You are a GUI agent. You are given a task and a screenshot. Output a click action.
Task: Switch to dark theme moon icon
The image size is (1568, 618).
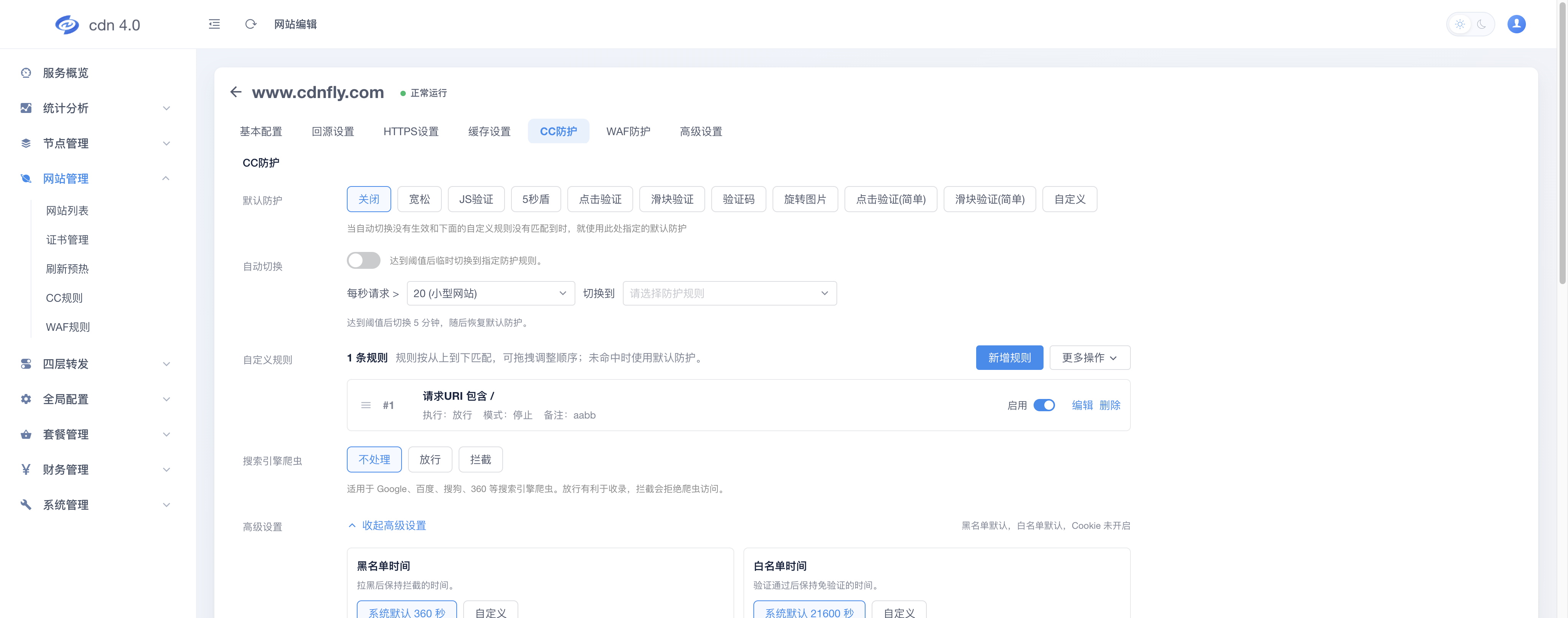tap(1481, 25)
